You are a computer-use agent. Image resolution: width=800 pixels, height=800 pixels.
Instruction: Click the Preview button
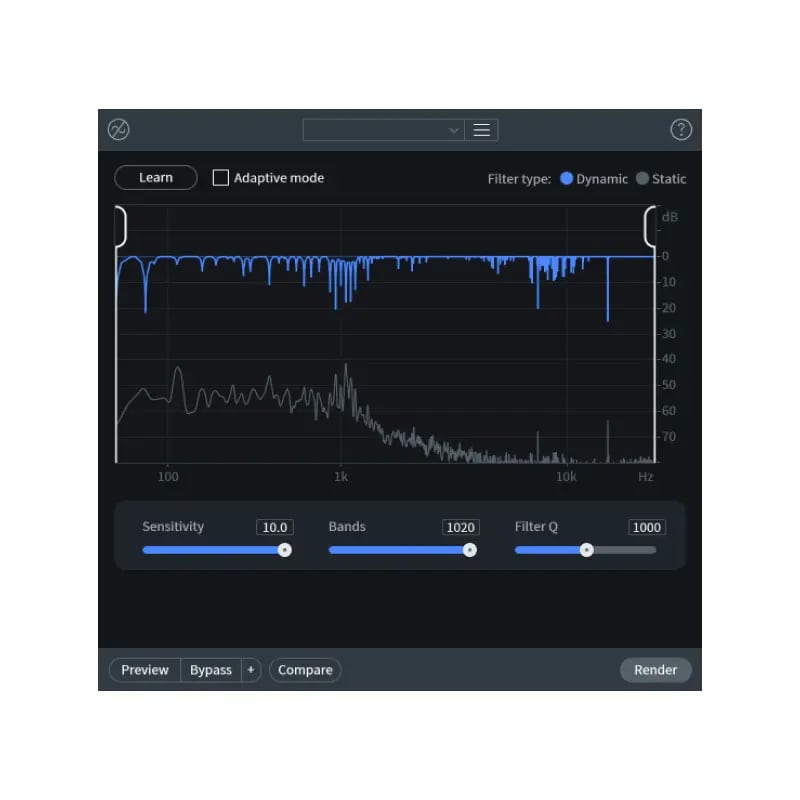point(145,670)
